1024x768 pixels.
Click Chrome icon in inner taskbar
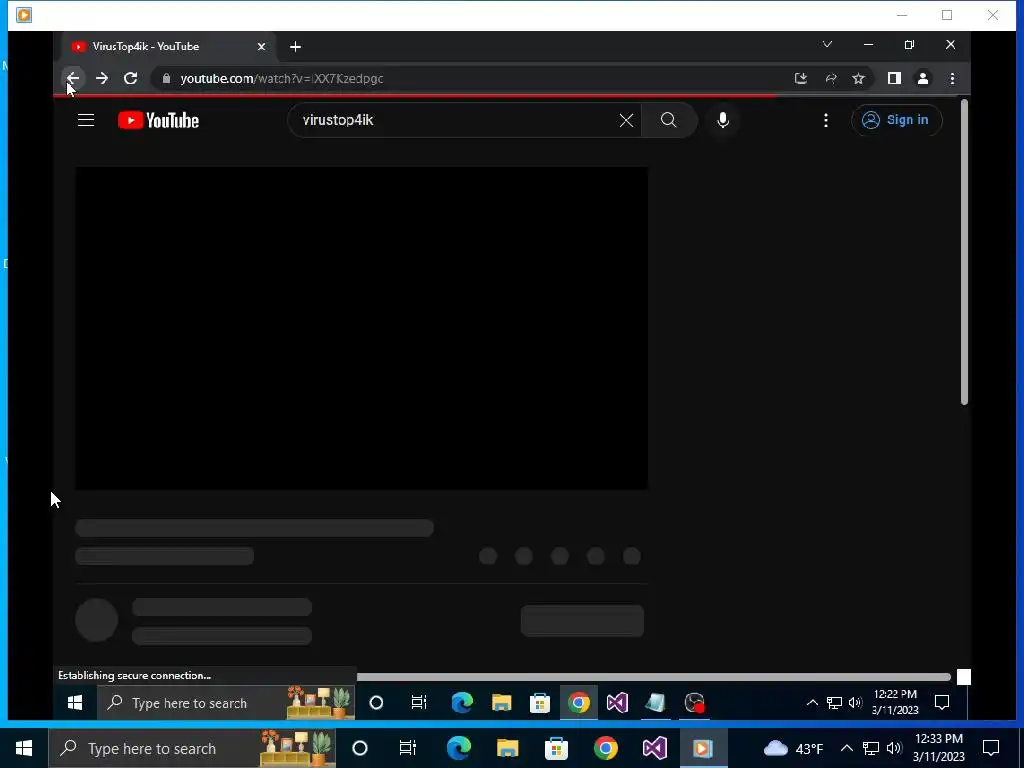579,703
